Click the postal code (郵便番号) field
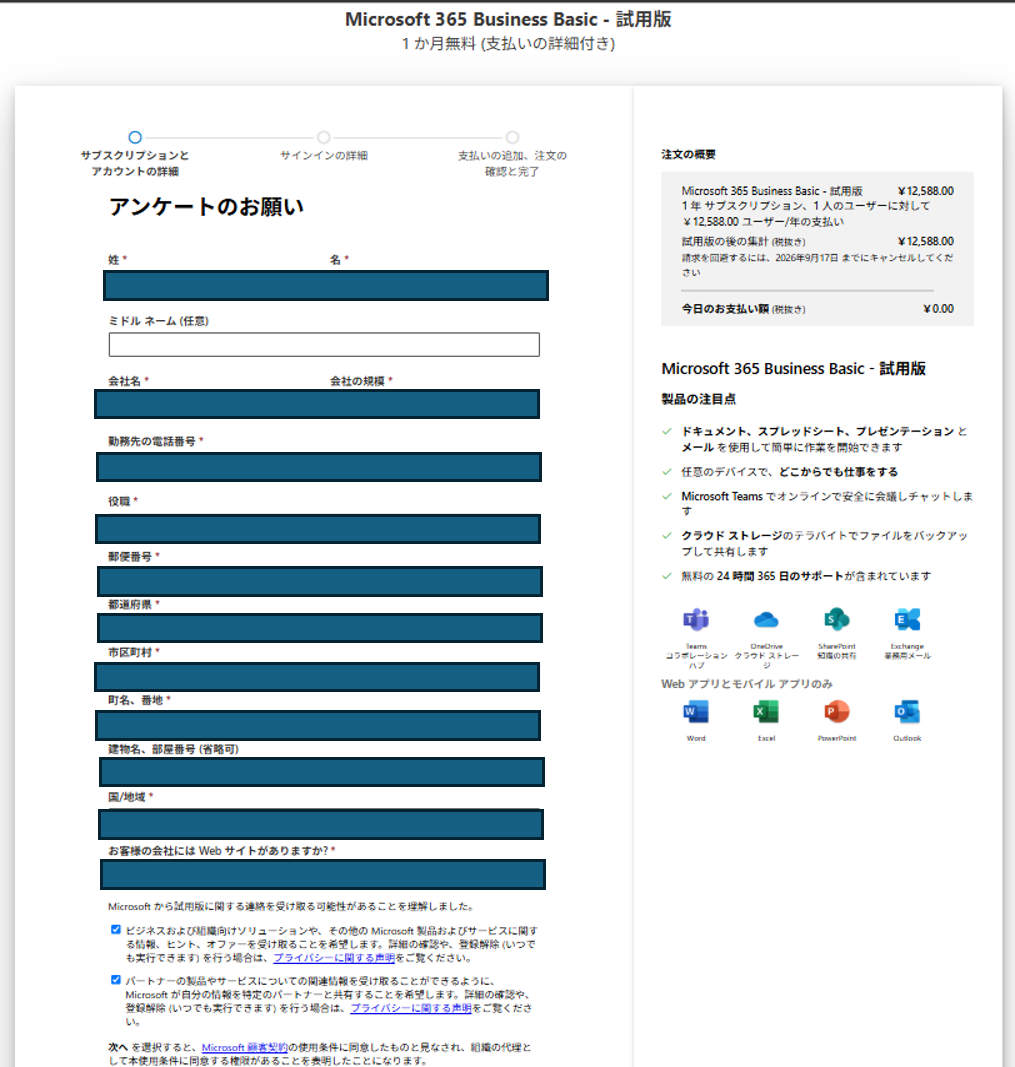The image size is (1015, 1067). point(320,581)
